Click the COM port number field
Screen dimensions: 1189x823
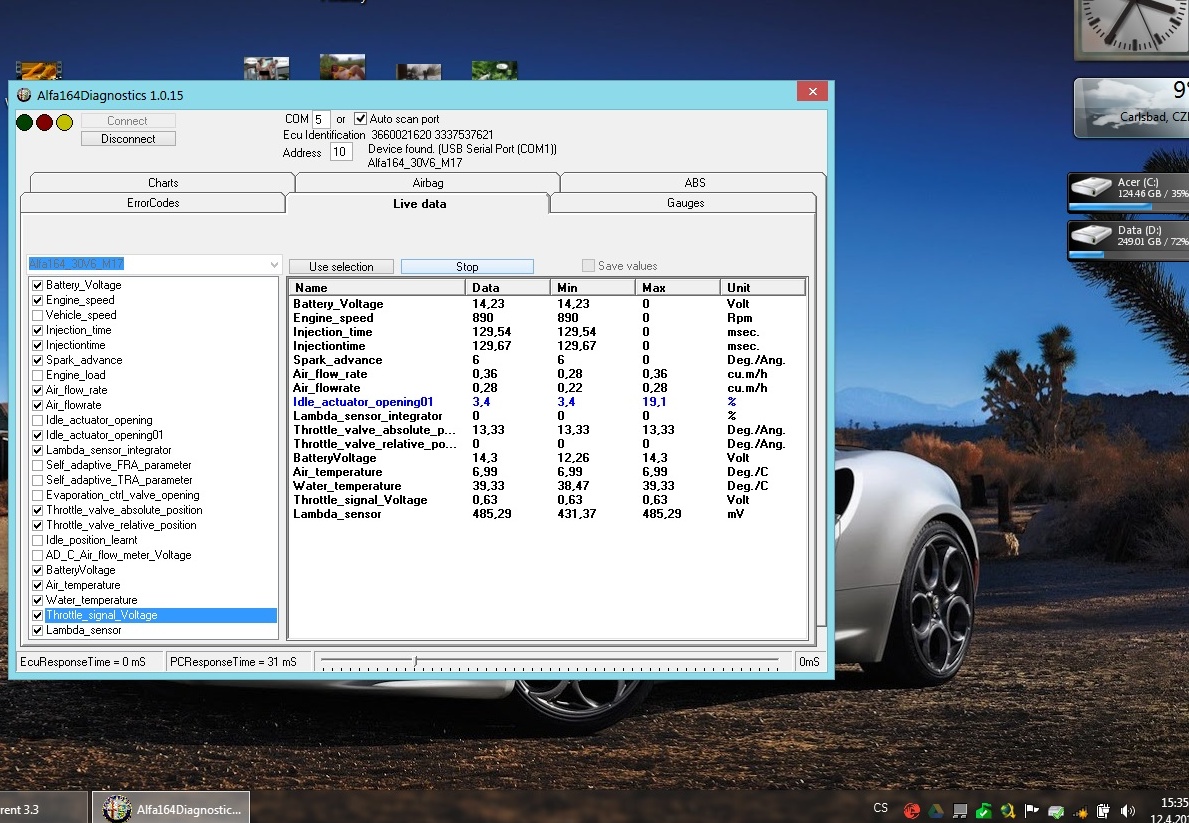point(321,119)
